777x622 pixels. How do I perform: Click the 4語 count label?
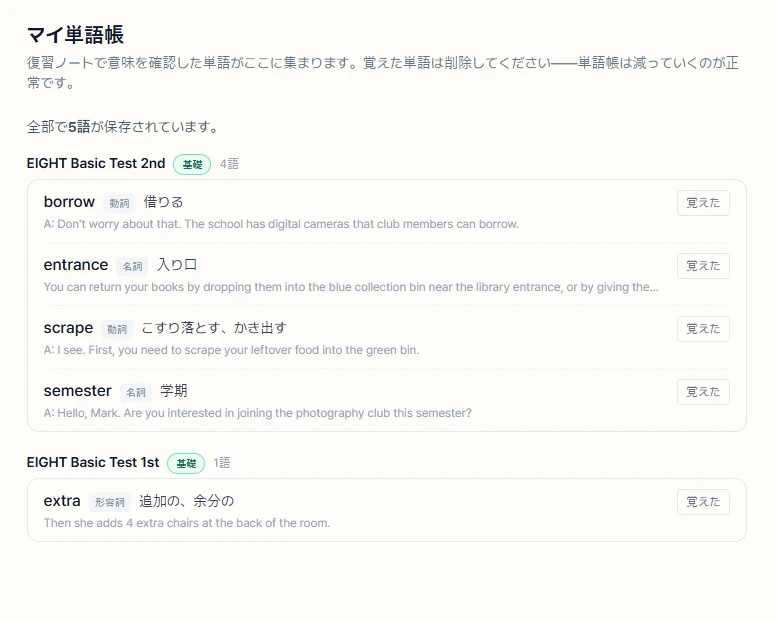229,164
